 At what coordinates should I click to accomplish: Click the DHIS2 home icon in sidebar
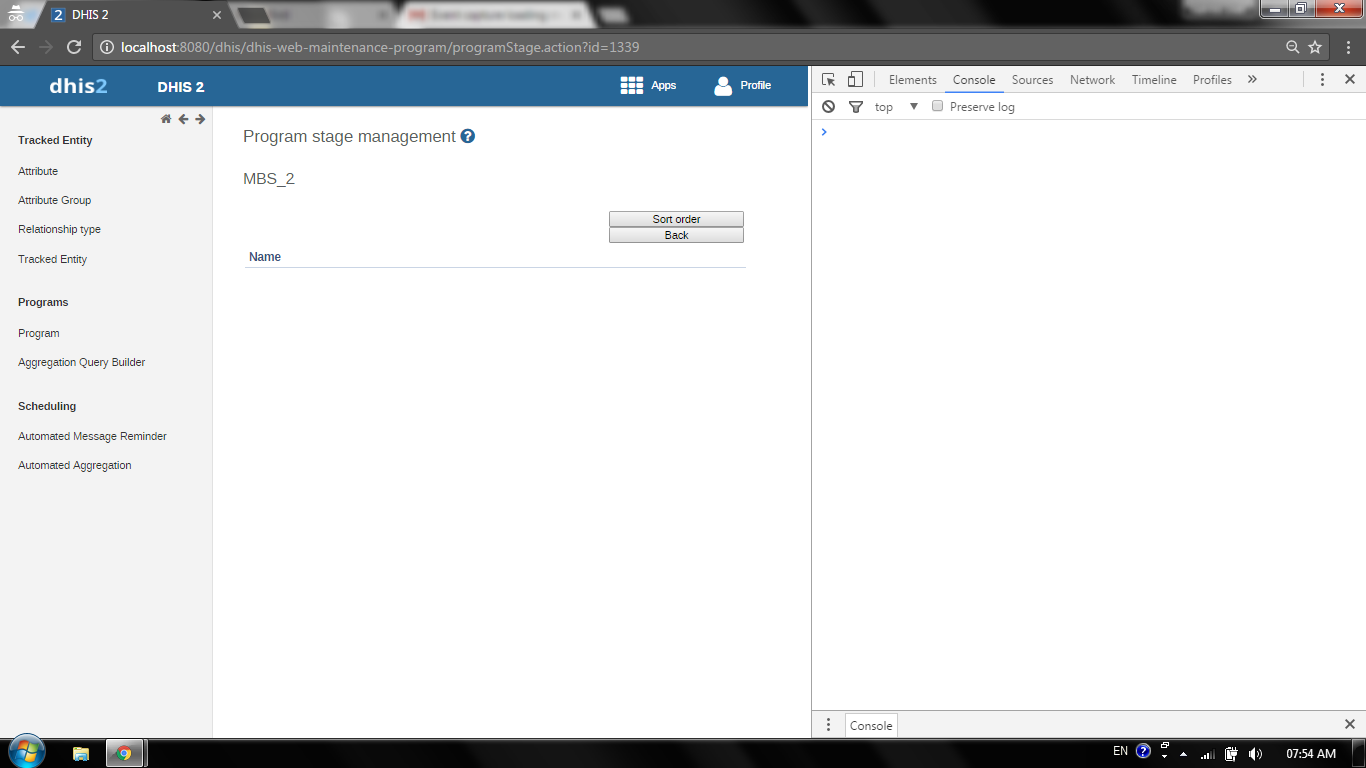point(166,119)
